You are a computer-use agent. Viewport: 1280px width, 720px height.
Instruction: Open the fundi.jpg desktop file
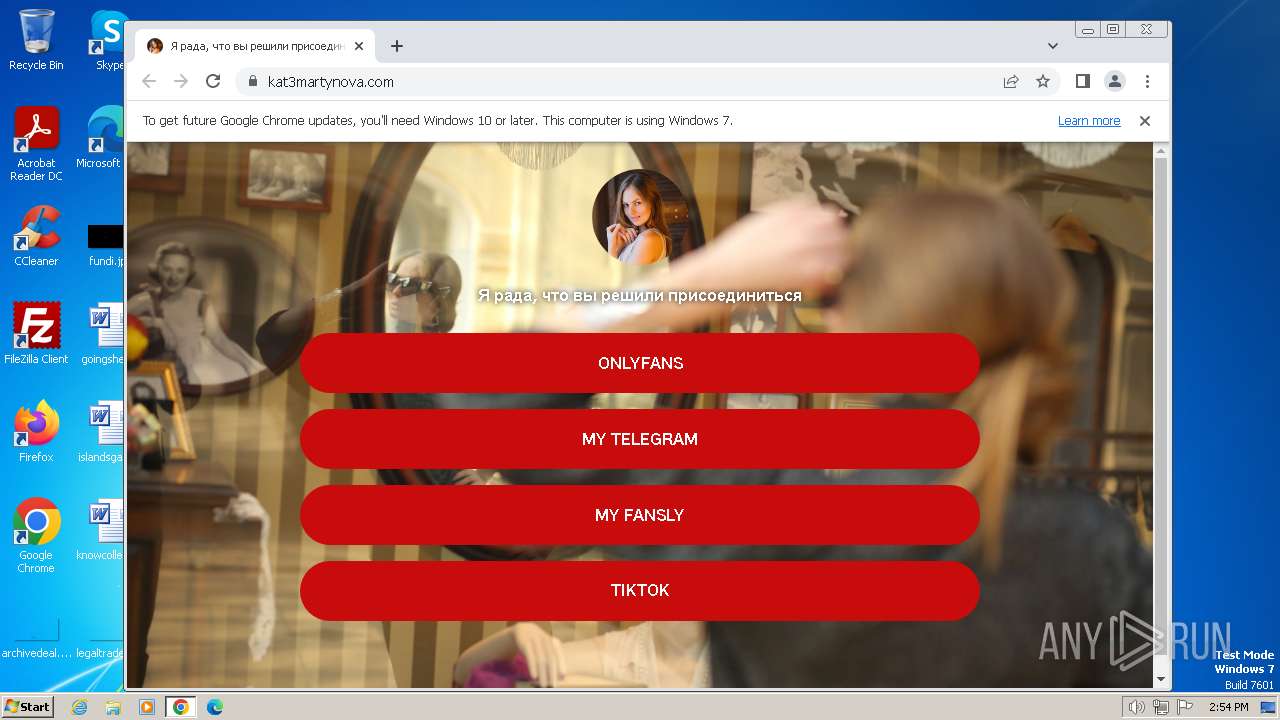[106, 245]
